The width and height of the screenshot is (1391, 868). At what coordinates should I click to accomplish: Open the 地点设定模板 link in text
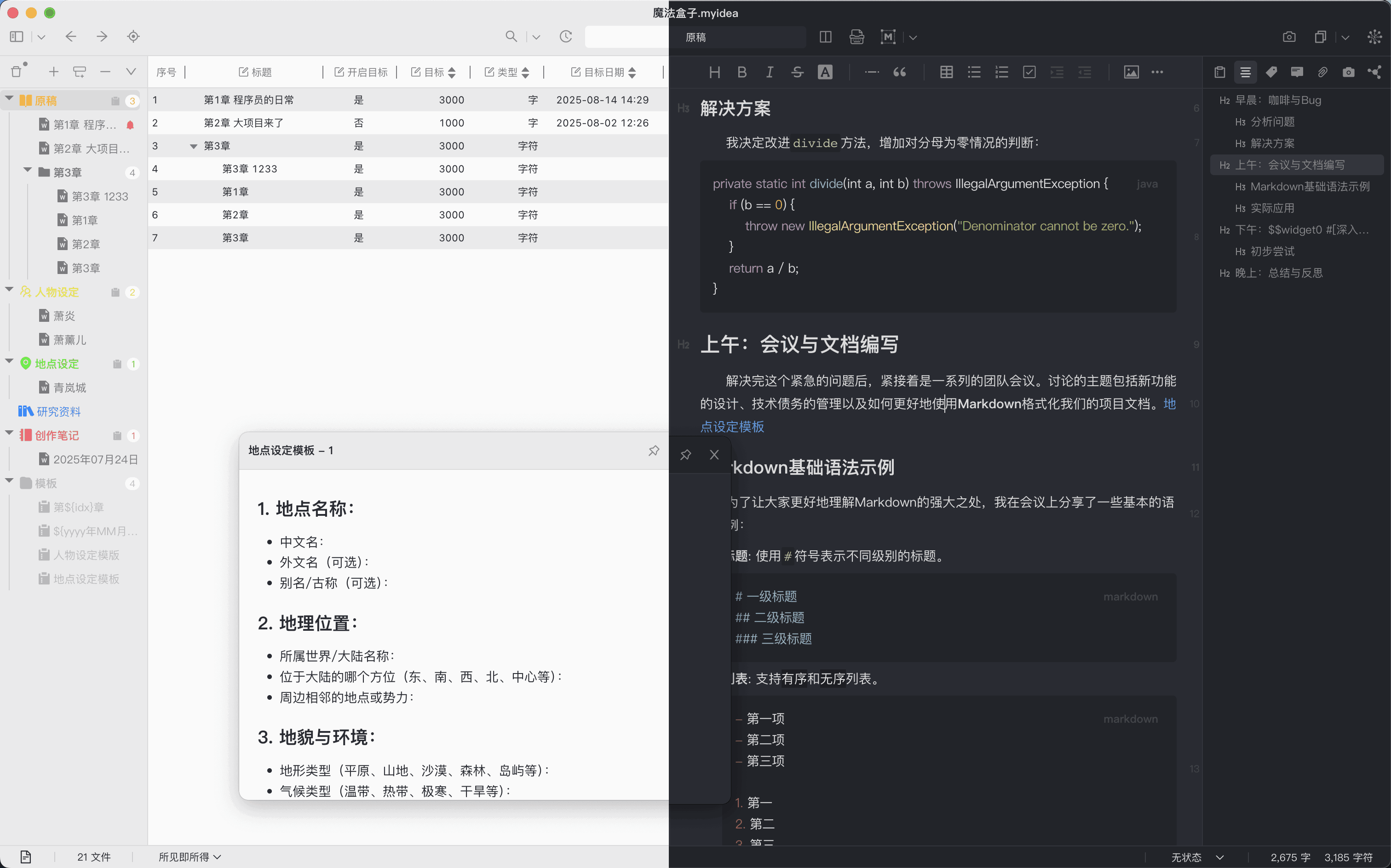pos(732,427)
